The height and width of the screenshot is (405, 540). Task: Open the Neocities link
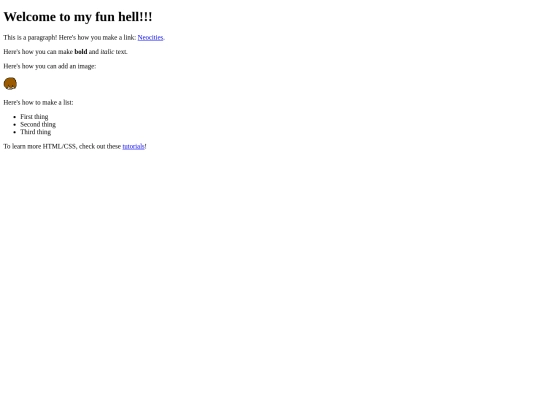150,38
